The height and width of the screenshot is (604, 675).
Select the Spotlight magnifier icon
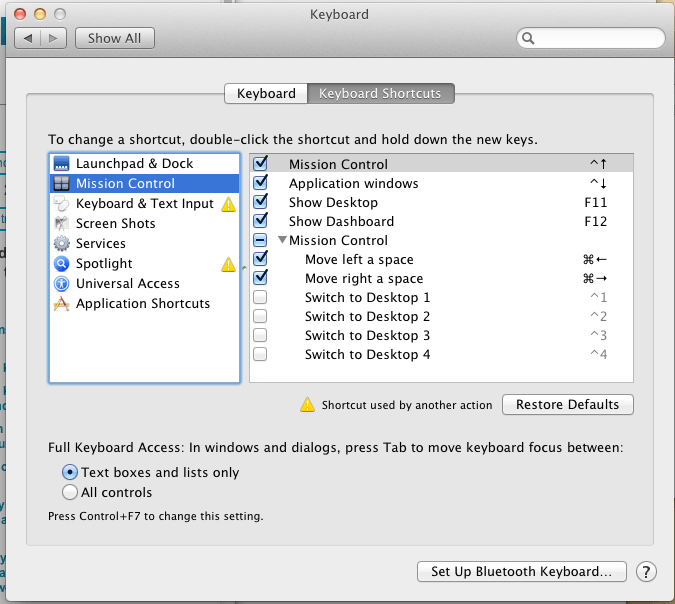click(61, 264)
